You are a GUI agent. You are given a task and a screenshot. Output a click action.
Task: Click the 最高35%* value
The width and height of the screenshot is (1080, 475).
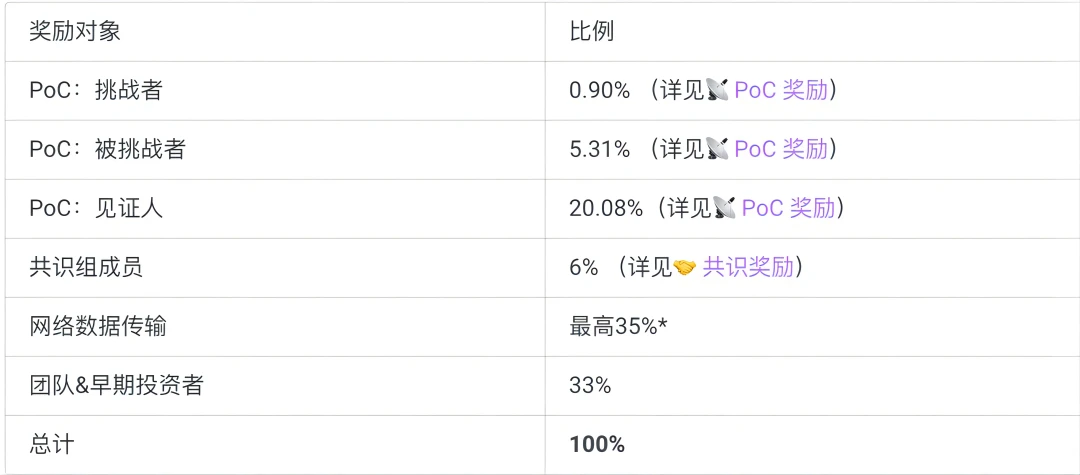618,326
